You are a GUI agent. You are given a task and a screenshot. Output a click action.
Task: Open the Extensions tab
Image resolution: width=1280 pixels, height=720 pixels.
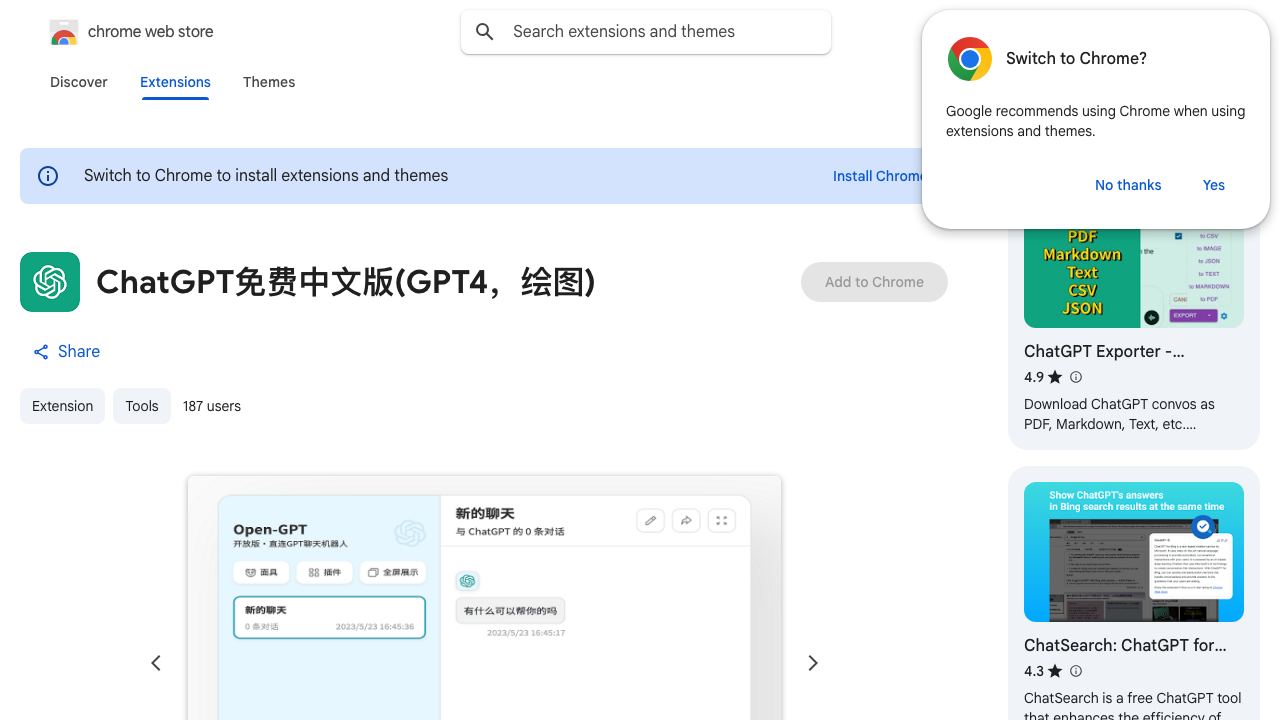pyautogui.click(x=175, y=82)
